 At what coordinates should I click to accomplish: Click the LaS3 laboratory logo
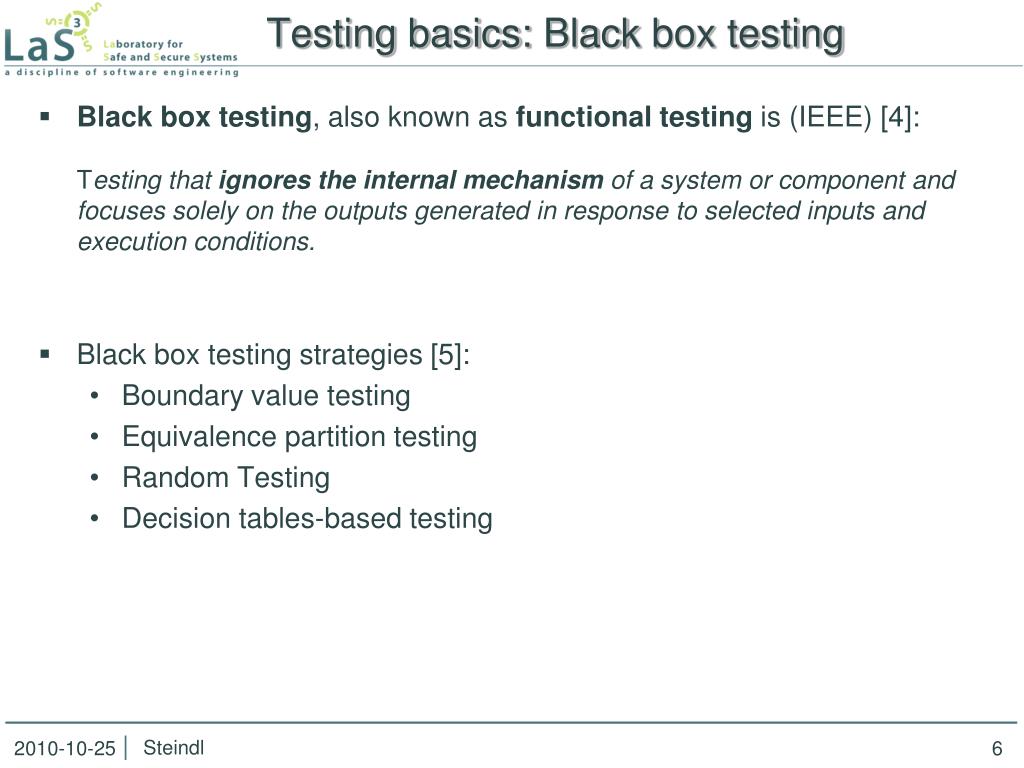pos(50,38)
